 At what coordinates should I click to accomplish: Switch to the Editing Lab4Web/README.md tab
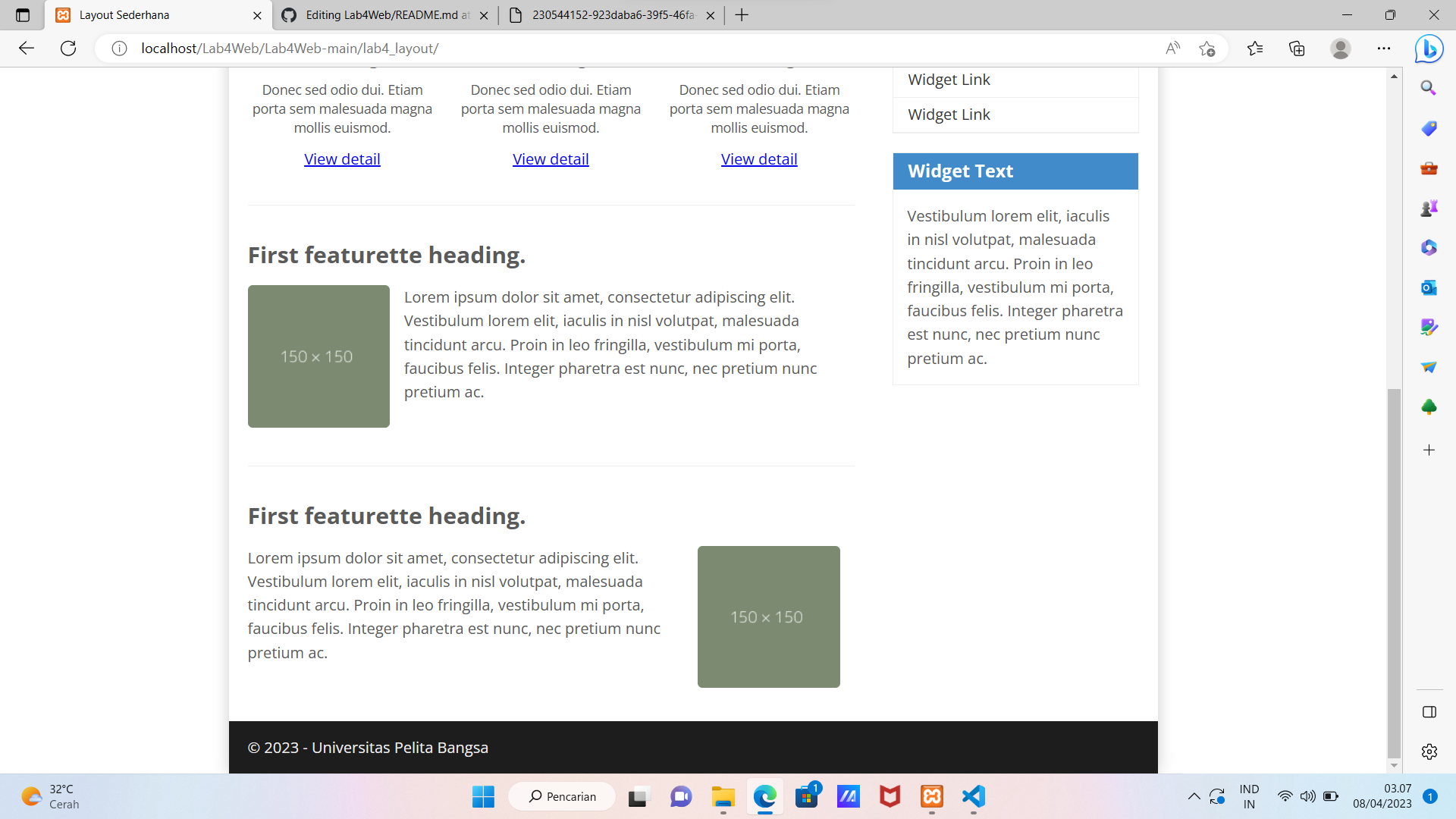coord(387,15)
